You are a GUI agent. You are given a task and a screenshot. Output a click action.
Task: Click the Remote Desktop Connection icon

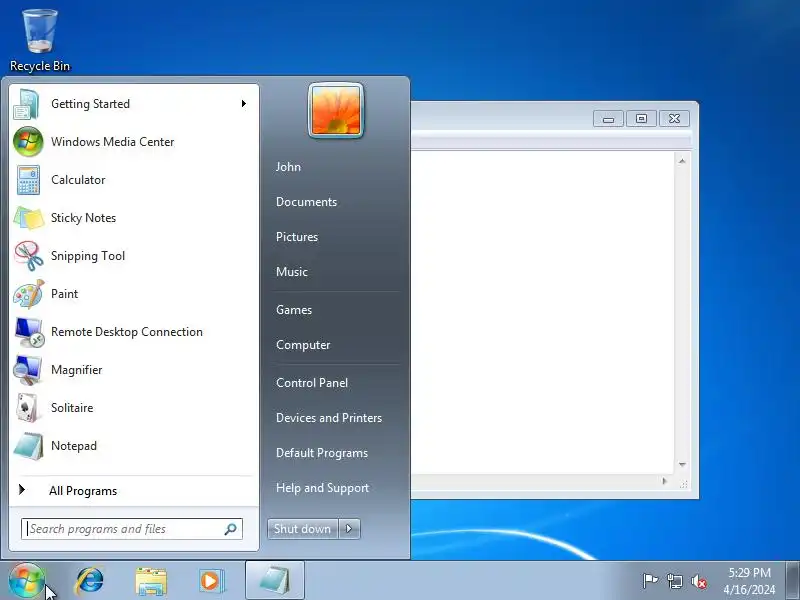click(29, 332)
